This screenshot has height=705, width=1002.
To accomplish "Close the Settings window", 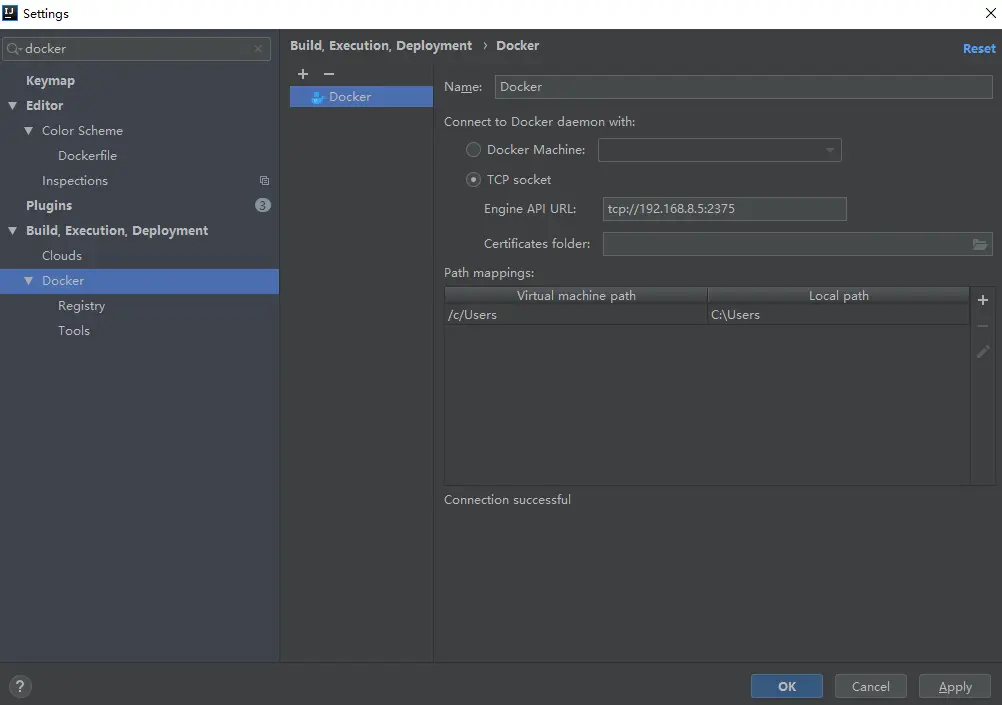I will tap(990, 13).
